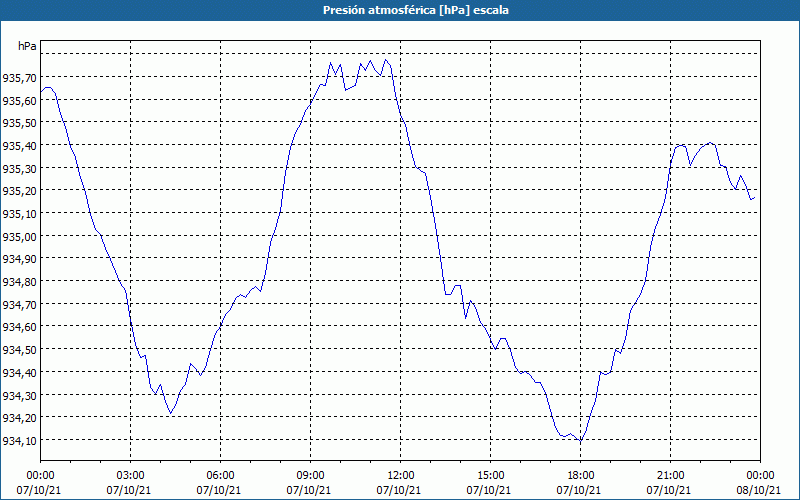The height and width of the screenshot is (500, 800).
Task: Select the 934,30 y-axis value
Action: coord(20,395)
